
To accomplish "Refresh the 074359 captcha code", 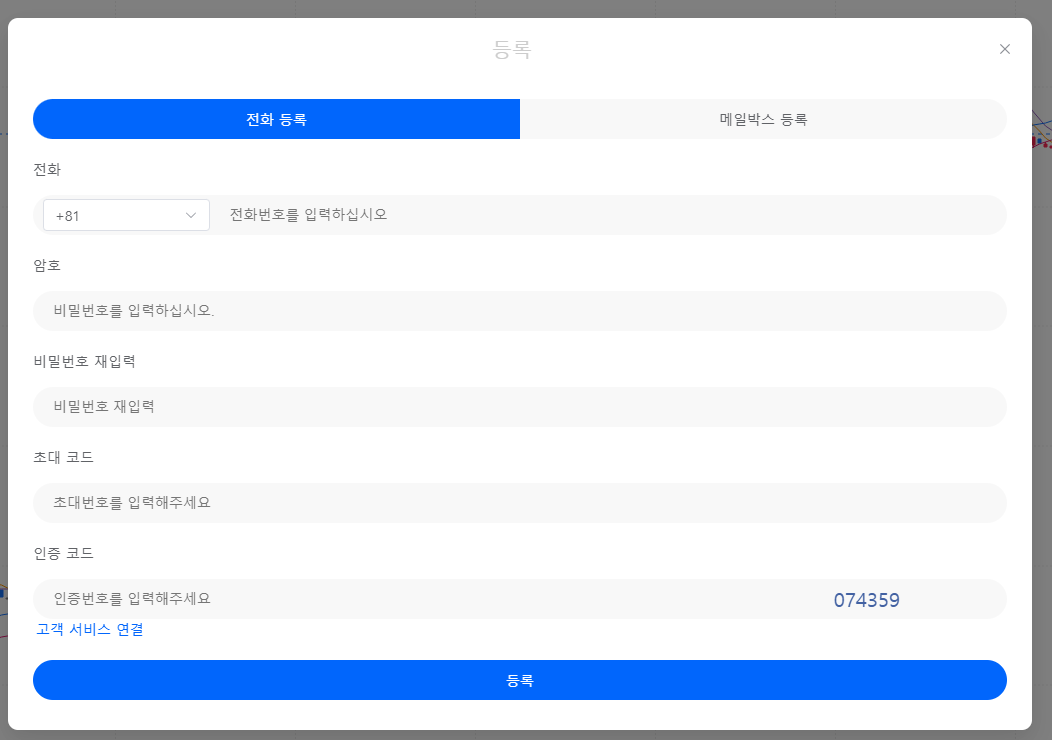I will (866, 600).
